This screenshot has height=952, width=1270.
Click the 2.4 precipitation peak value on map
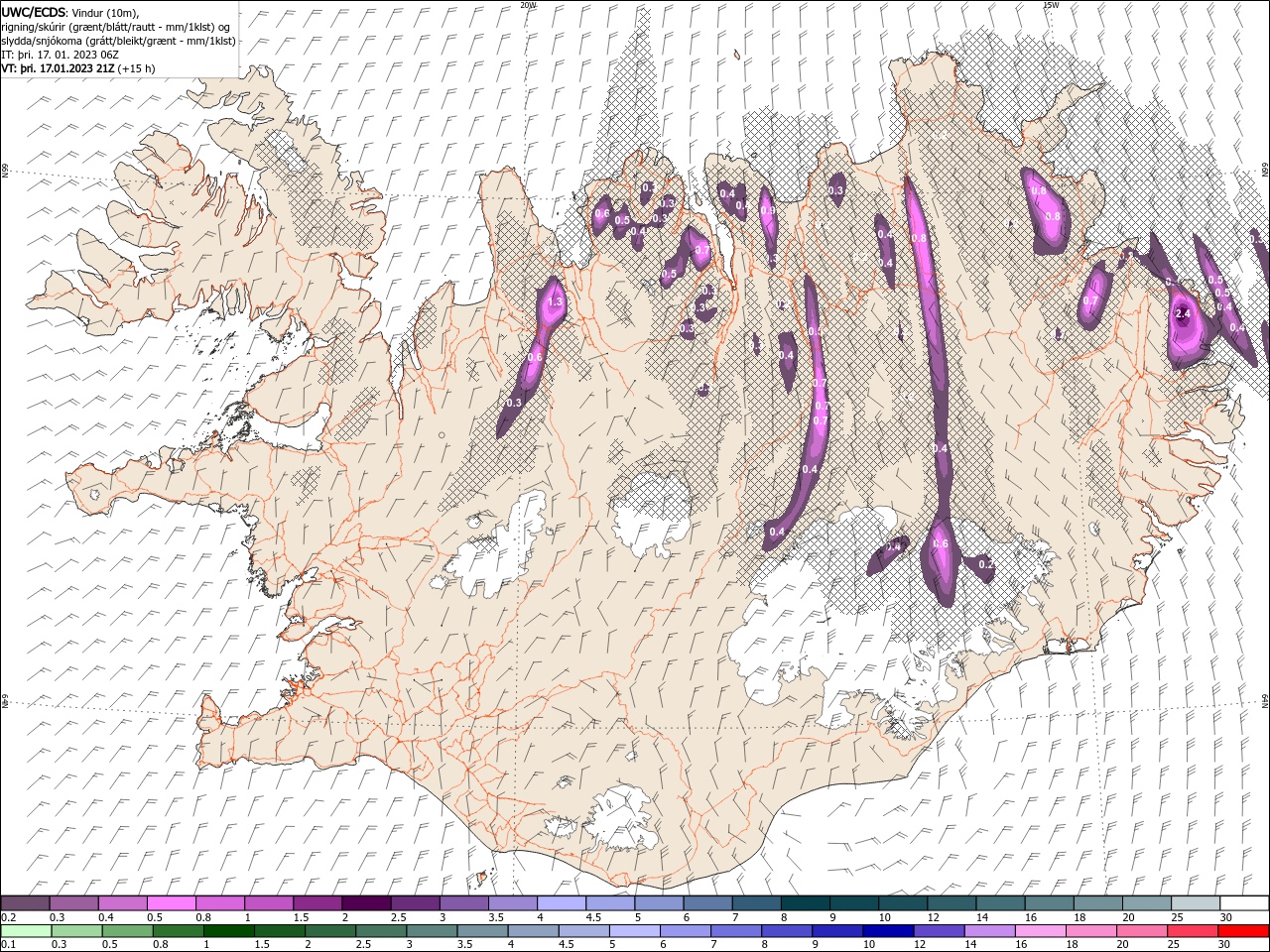pos(1183,313)
